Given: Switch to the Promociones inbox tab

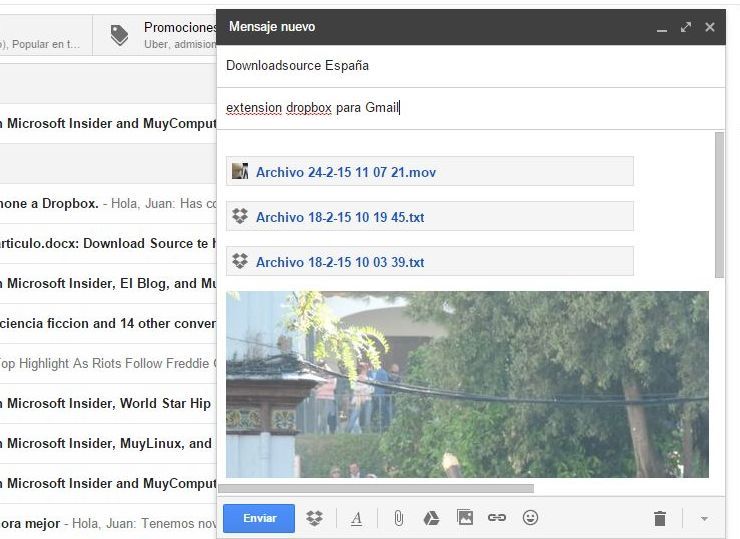Looking at the screenshot, I should [x=155, y=35].
